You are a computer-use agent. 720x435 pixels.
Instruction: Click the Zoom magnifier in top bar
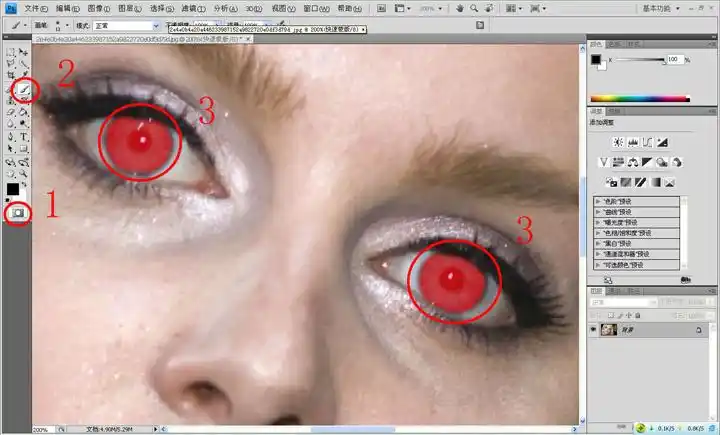pyautogui.click(x=475, y=8)
